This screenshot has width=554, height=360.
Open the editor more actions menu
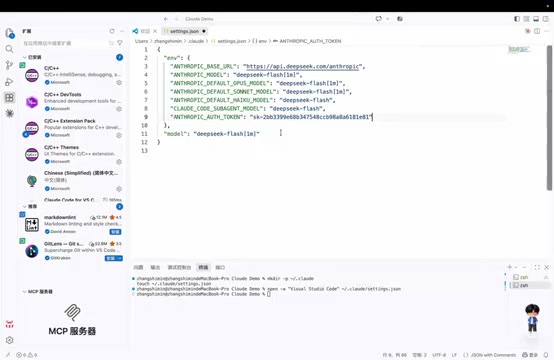coord(546,31)
